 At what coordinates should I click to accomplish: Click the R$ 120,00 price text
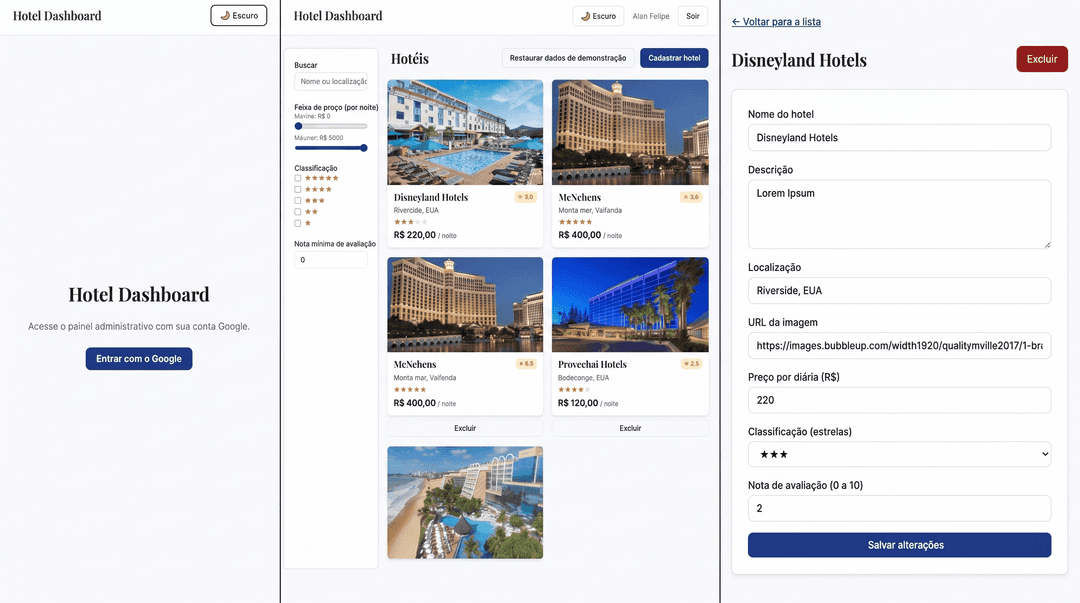pyautogui.click(x=578, y=403)
